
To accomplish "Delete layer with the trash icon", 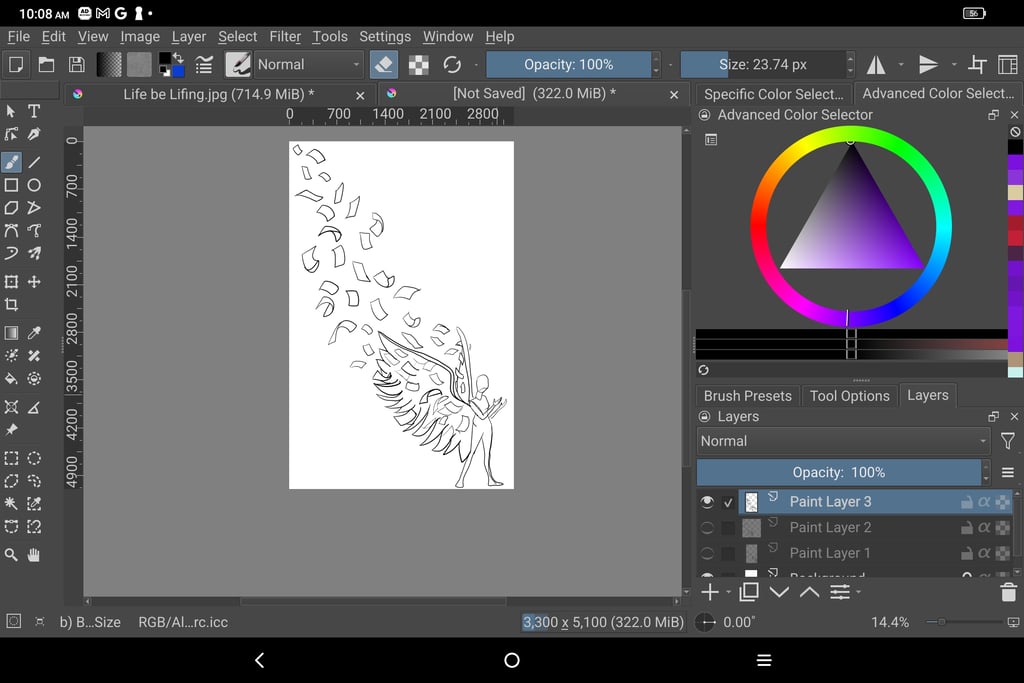I will [1008, 592].
